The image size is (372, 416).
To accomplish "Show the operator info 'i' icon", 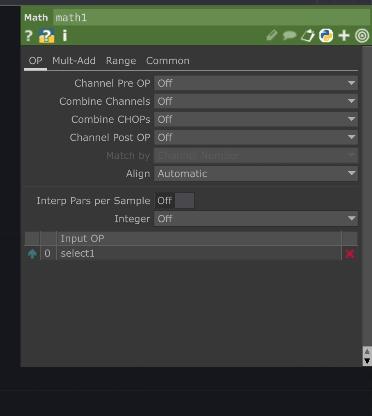I will [x=65, y=36].
